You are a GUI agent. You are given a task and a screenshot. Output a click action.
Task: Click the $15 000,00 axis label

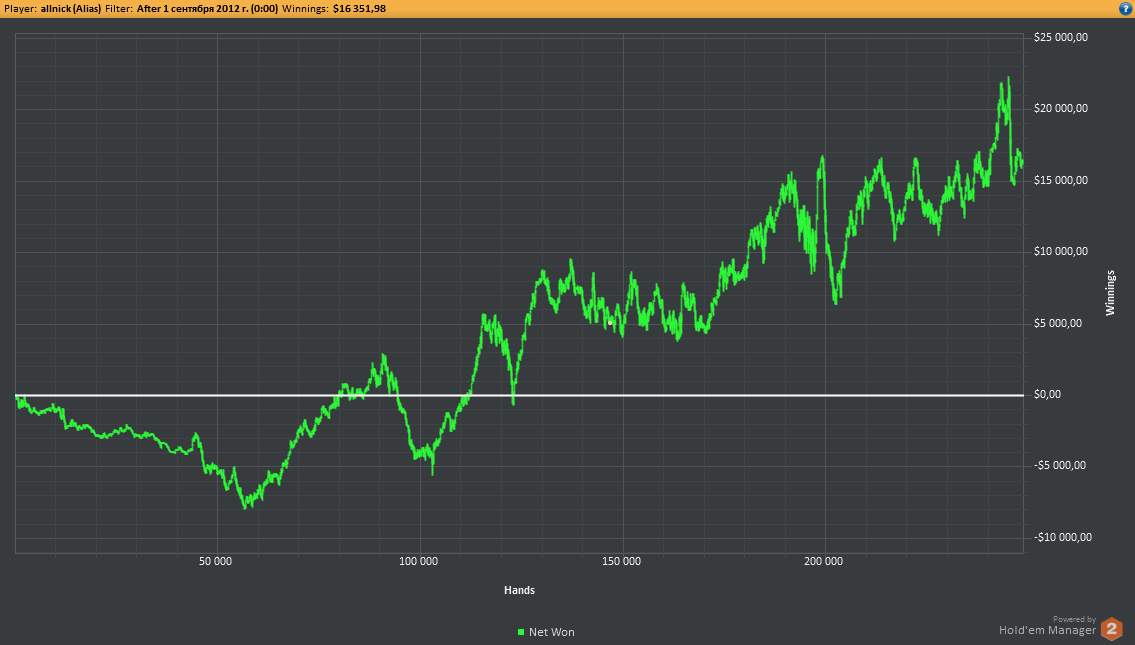[1060, 180]
